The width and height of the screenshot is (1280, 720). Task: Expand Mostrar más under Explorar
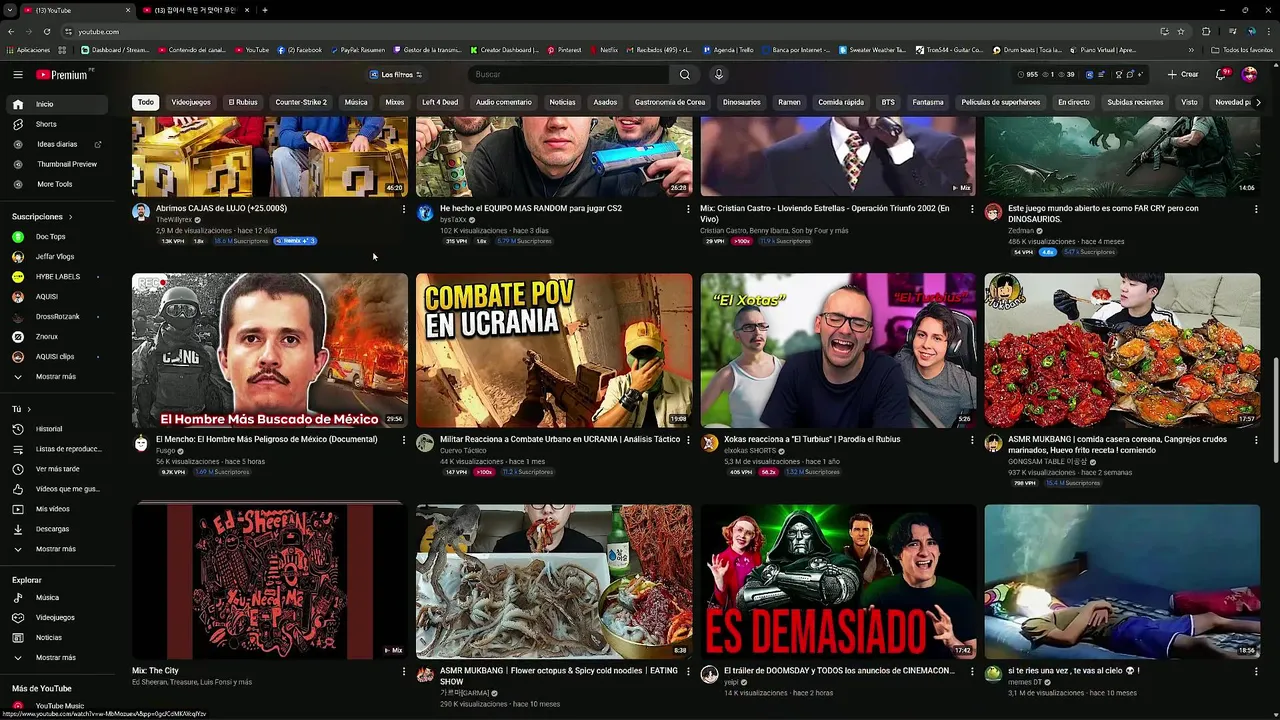point(57,658)
